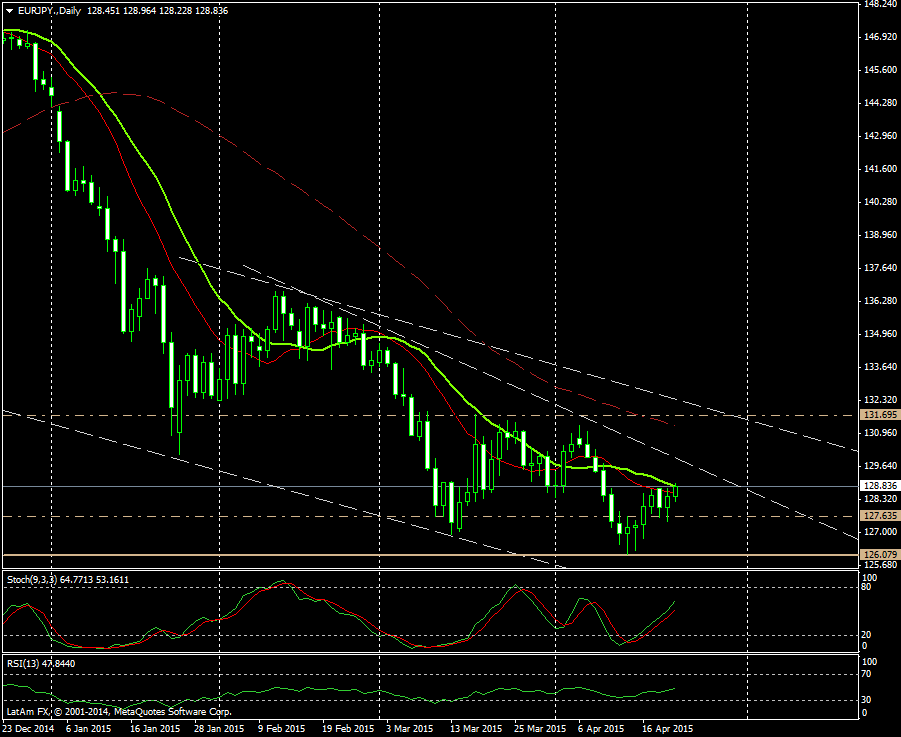901x737 pixels.
Task: Click the RSI(13) indicator label
Action: (x=22, y=662)
